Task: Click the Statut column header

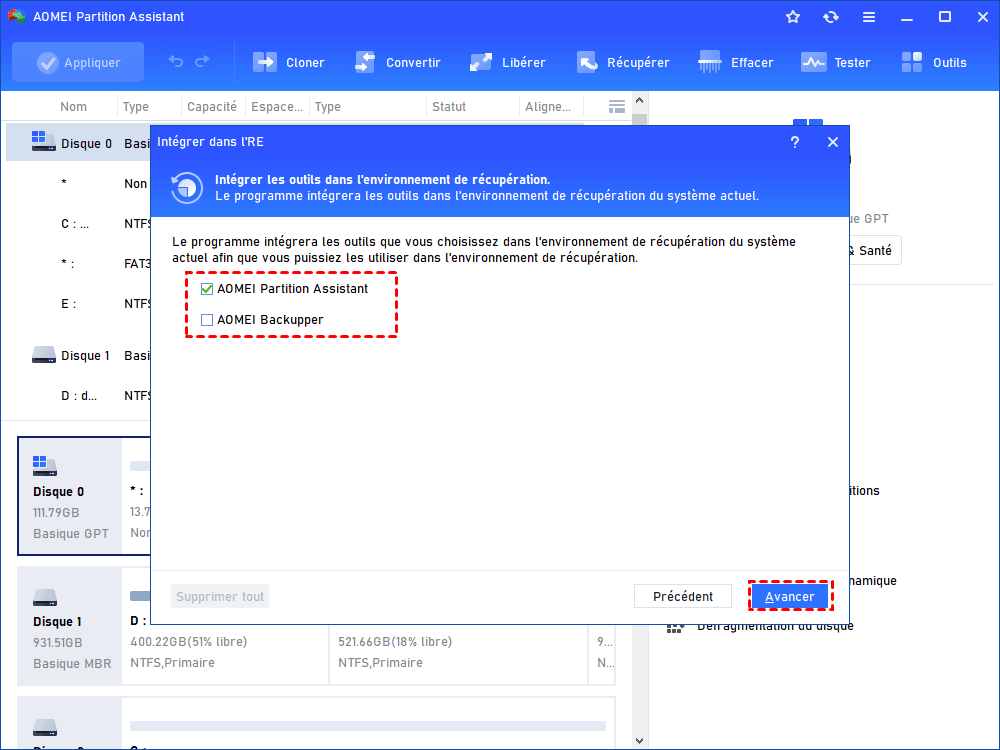Action: pos(449,107)
